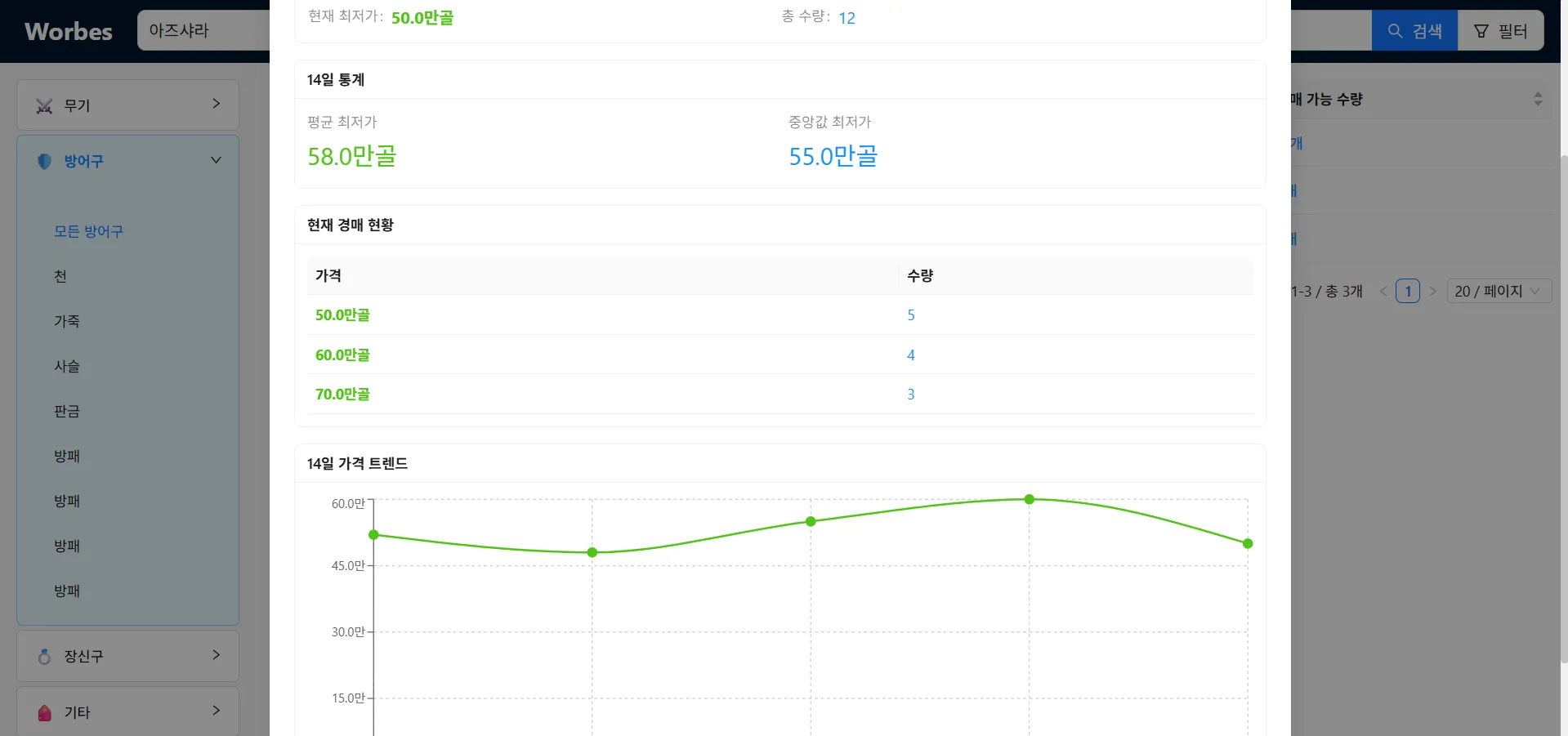Select page 1 in pagination
The height and width of the screenshot is (736, 1568).
(x=1408, y=292)
